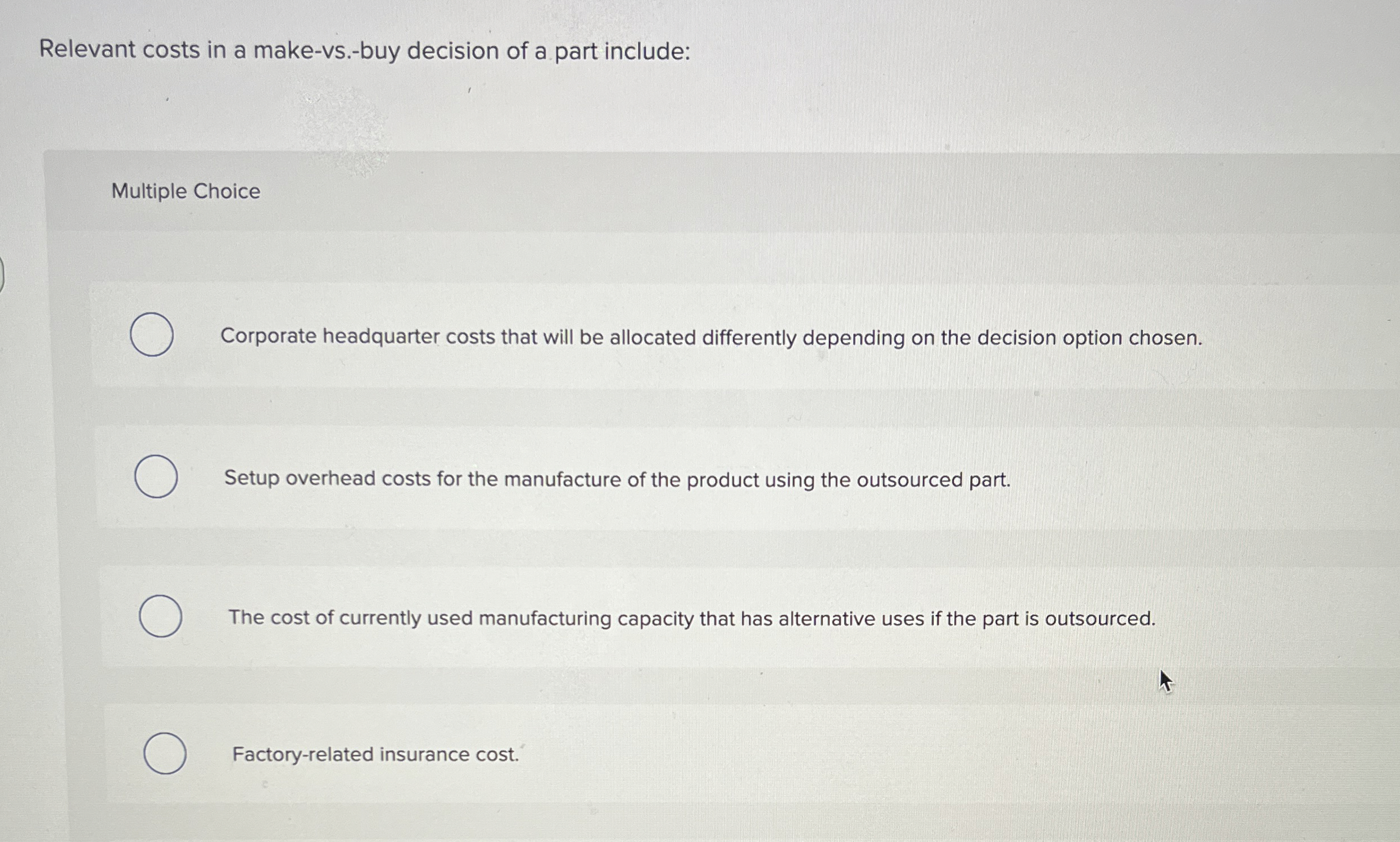Click the answer text about setup overhead costs
The height and width of the screenshot is (842, 1400).
(616, 480)
